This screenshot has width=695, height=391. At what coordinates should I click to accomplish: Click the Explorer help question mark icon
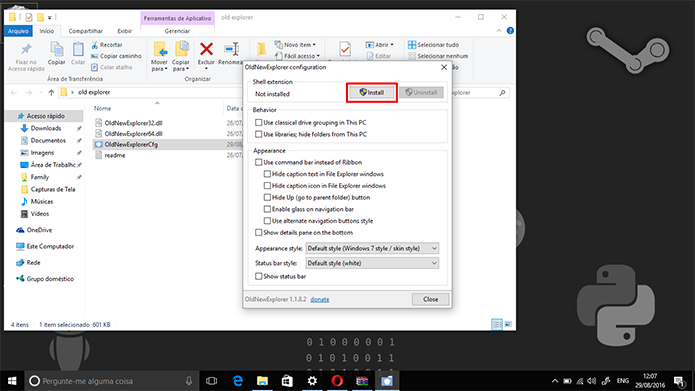(510, 31)
